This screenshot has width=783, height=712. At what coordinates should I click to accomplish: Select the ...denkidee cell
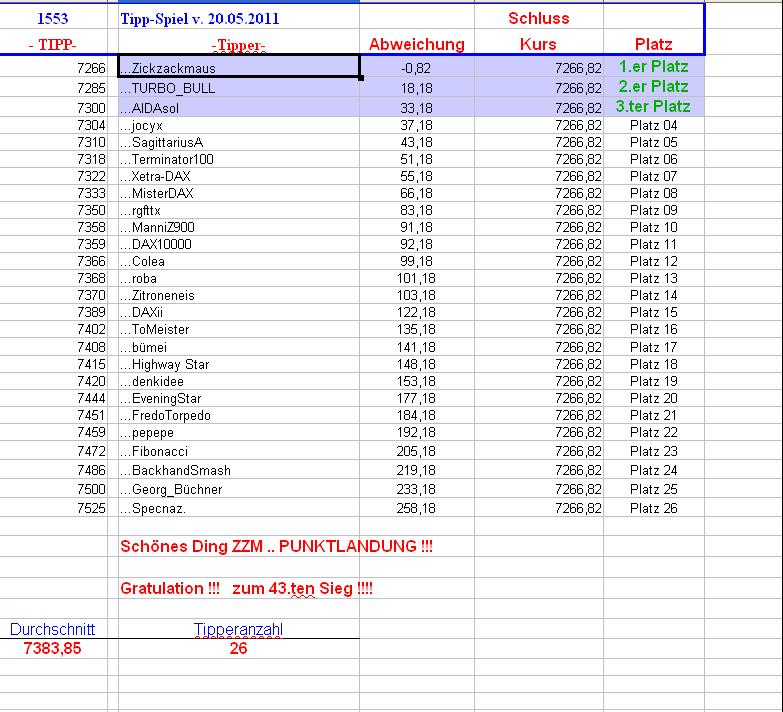pos(239,381)
